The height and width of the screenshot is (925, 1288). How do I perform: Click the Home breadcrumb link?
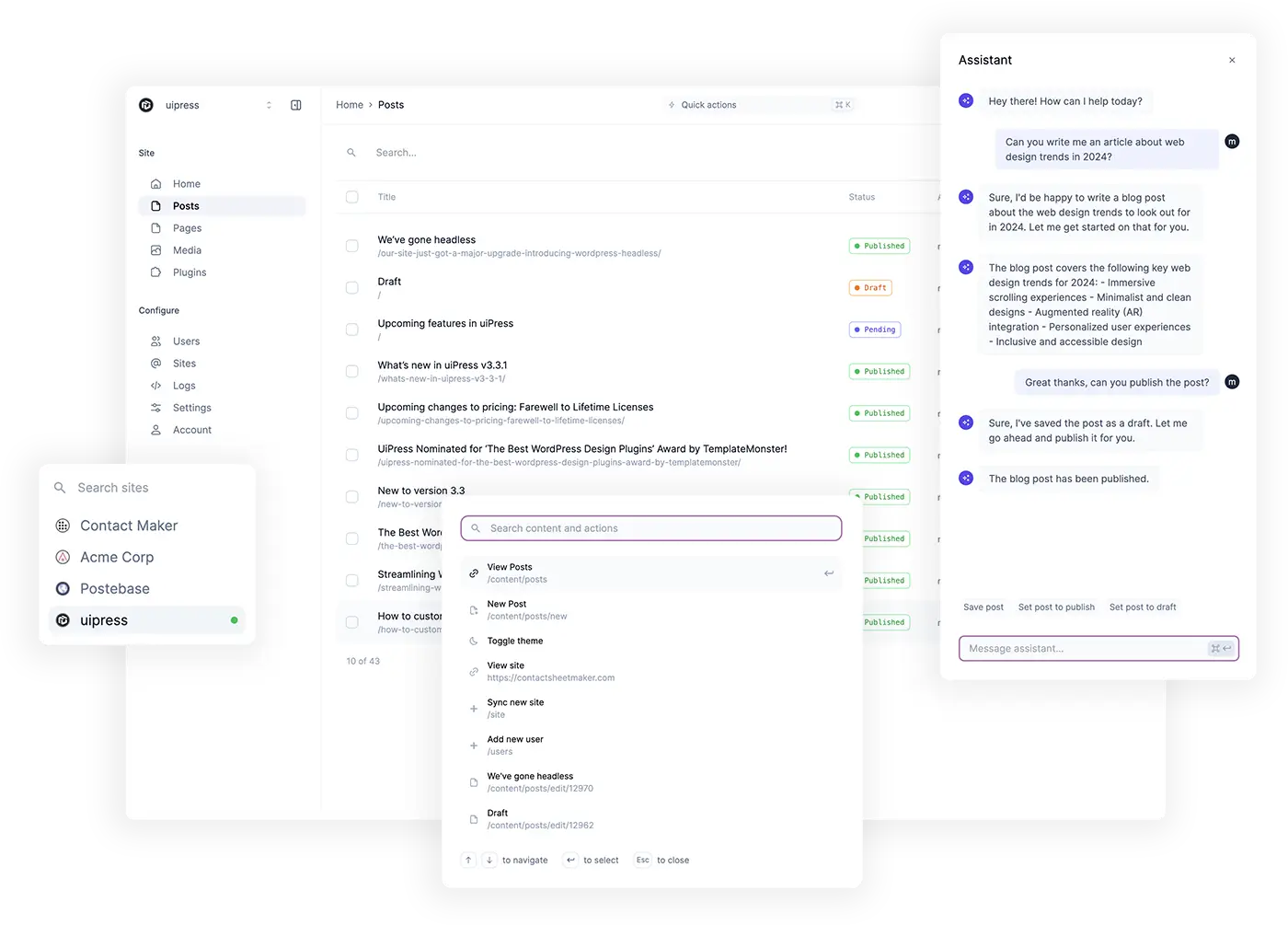click(x=350, y=105)
